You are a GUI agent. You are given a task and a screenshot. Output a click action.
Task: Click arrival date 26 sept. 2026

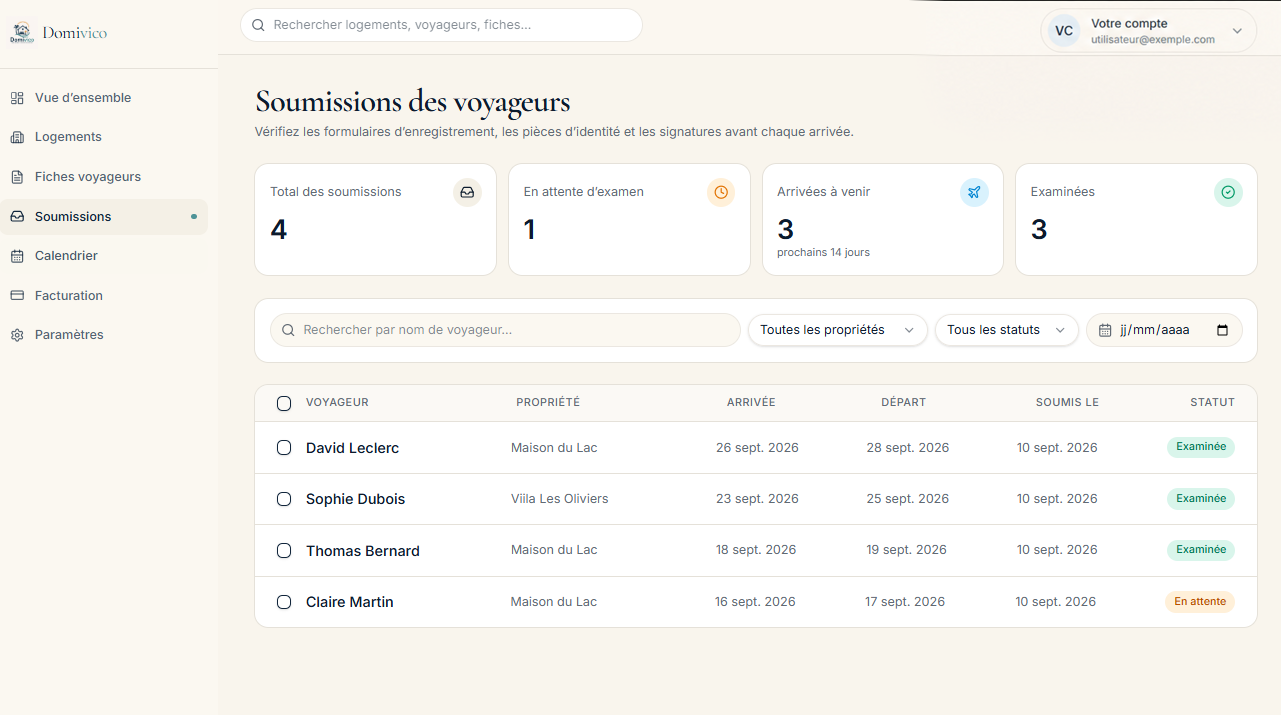757,448
